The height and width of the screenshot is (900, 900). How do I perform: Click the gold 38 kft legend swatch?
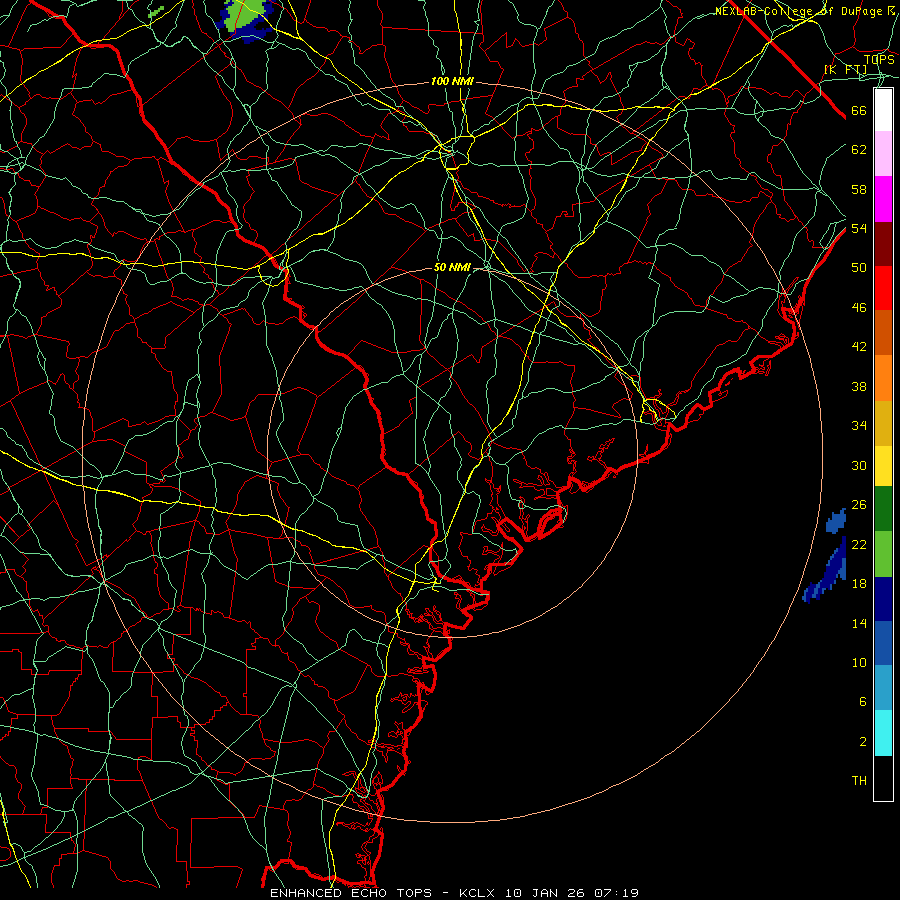tap(883, 423)
